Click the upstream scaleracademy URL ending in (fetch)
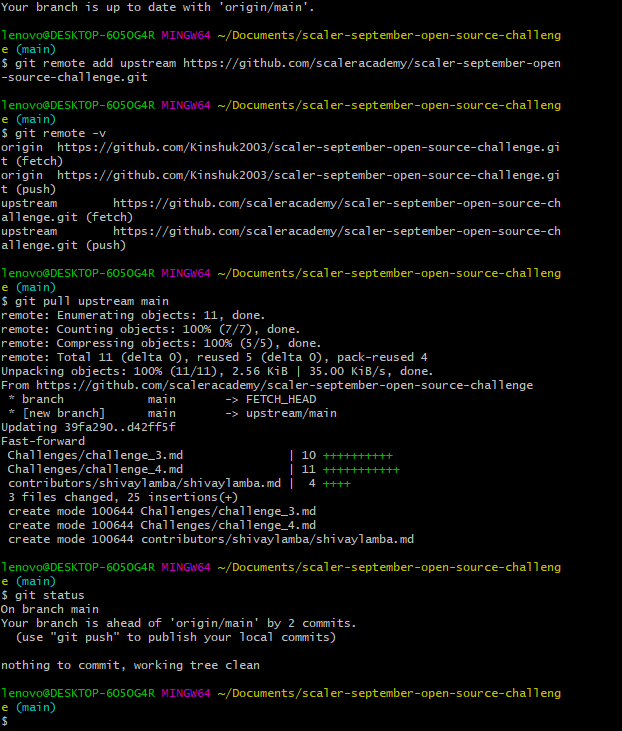This screenshot has height=731, width=622. (281, 210)
